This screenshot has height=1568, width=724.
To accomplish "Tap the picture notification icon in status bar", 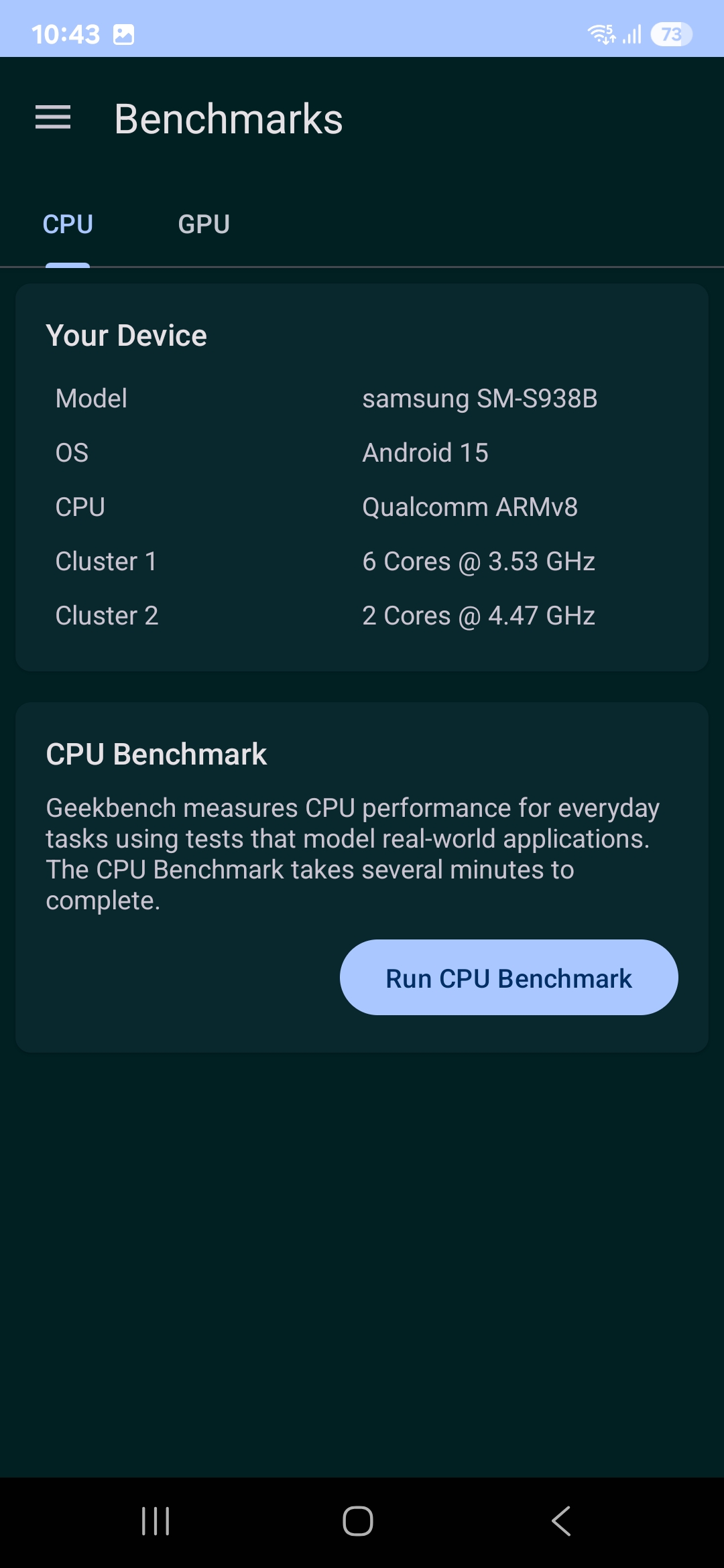I will (x=124, y=34).
